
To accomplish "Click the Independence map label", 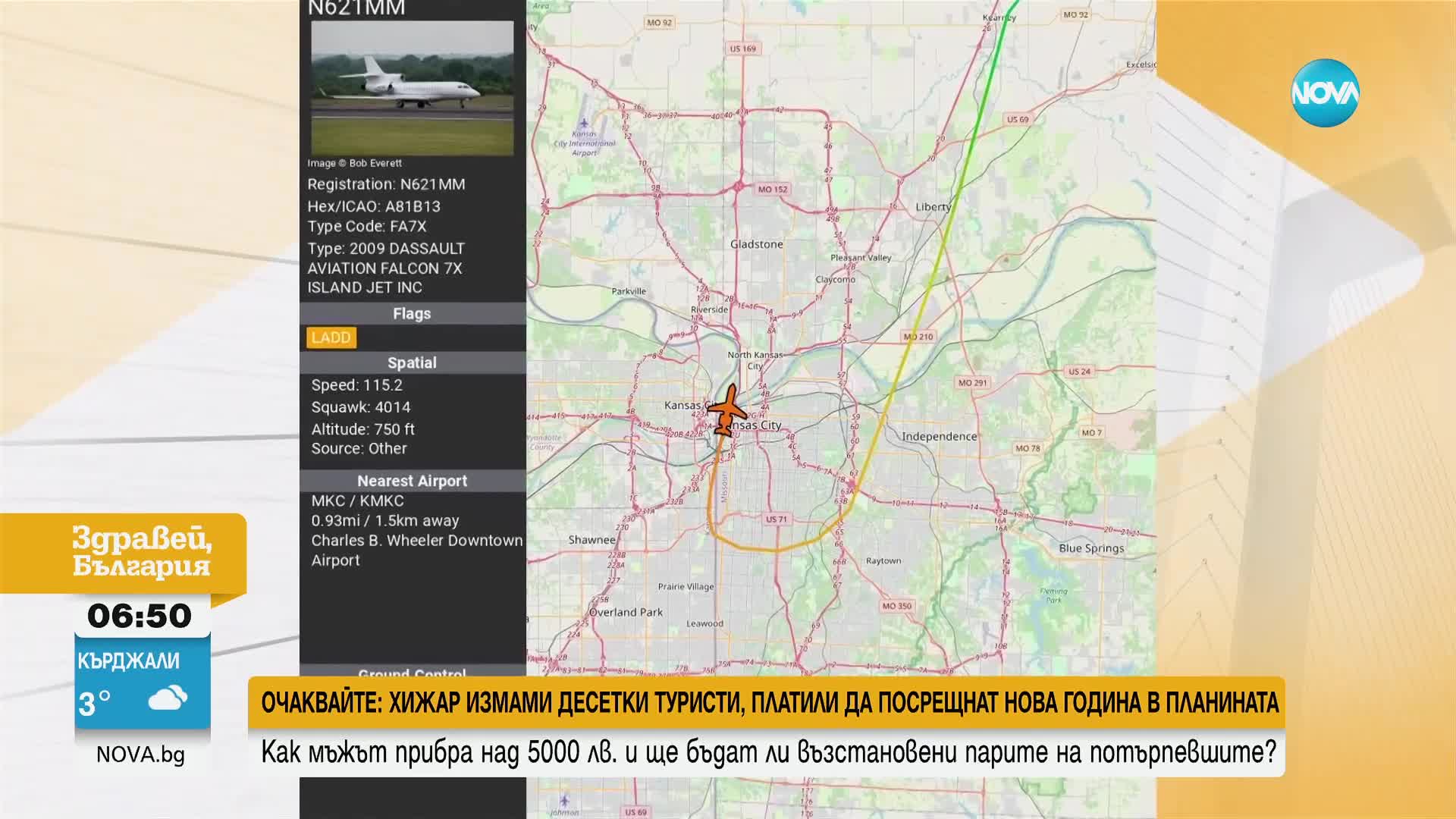I will (x=939, y=437).
